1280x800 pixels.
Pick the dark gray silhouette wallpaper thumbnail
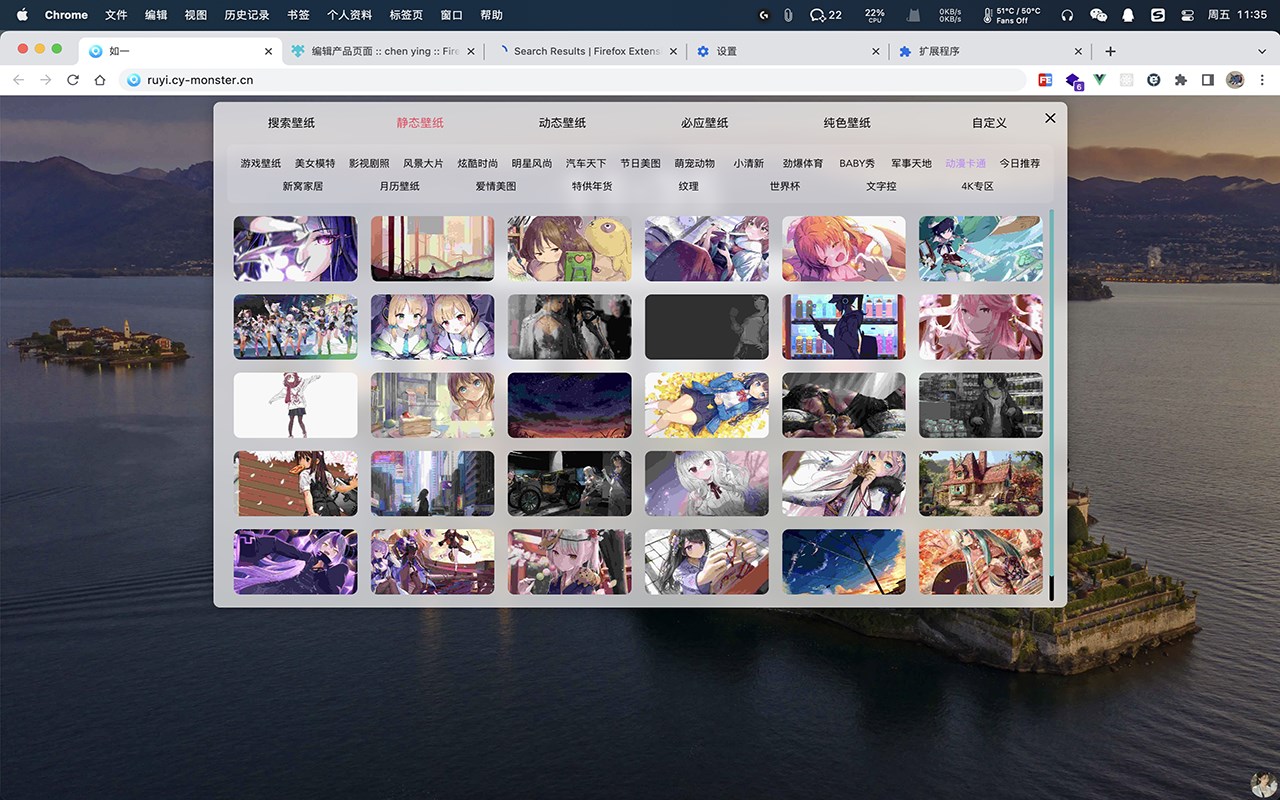(706, 327)
